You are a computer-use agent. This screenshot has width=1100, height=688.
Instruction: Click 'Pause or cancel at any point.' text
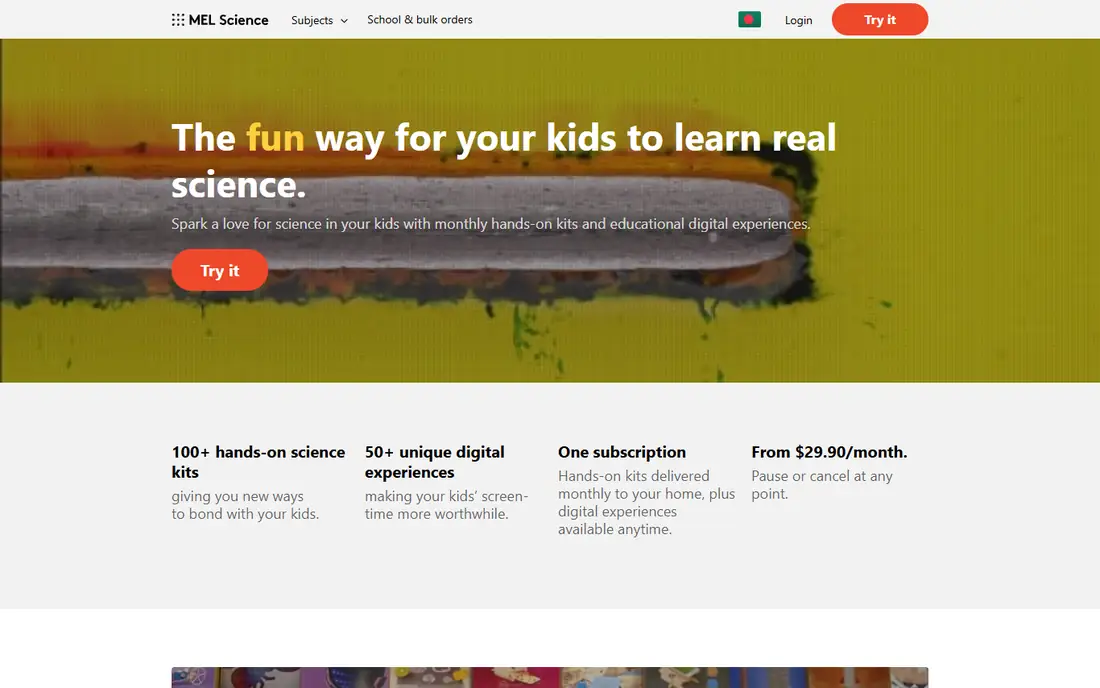click(821, 485)
